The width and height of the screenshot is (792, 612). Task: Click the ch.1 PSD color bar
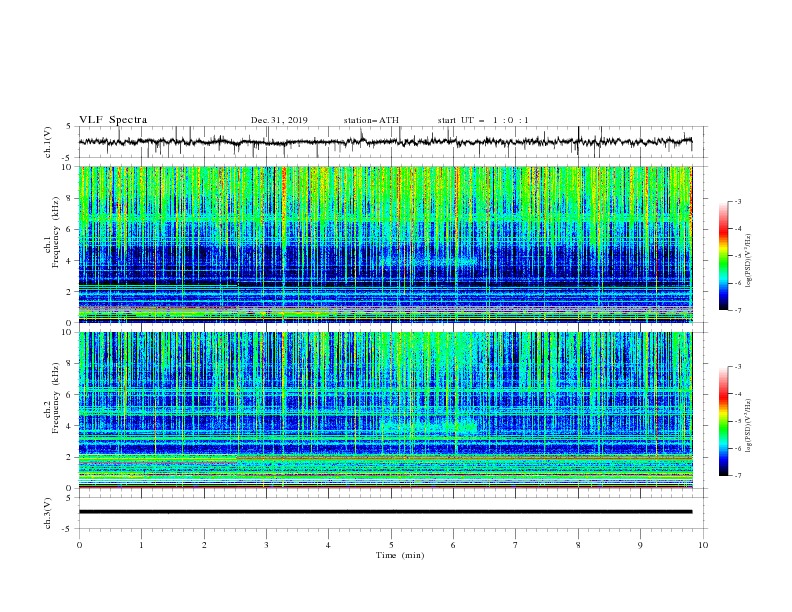723,255
